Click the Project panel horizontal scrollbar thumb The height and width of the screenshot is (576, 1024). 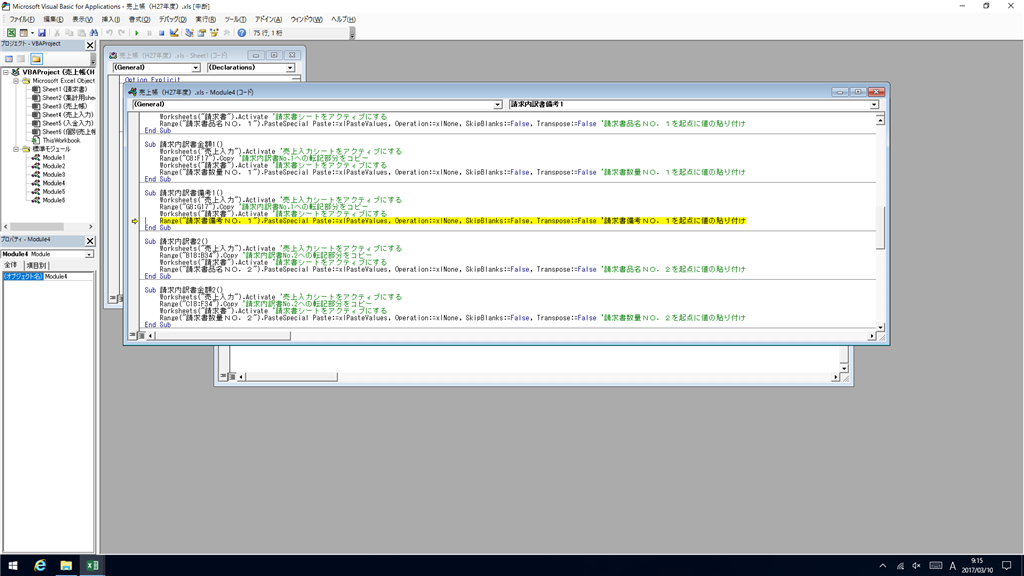[x=37, y=227]
